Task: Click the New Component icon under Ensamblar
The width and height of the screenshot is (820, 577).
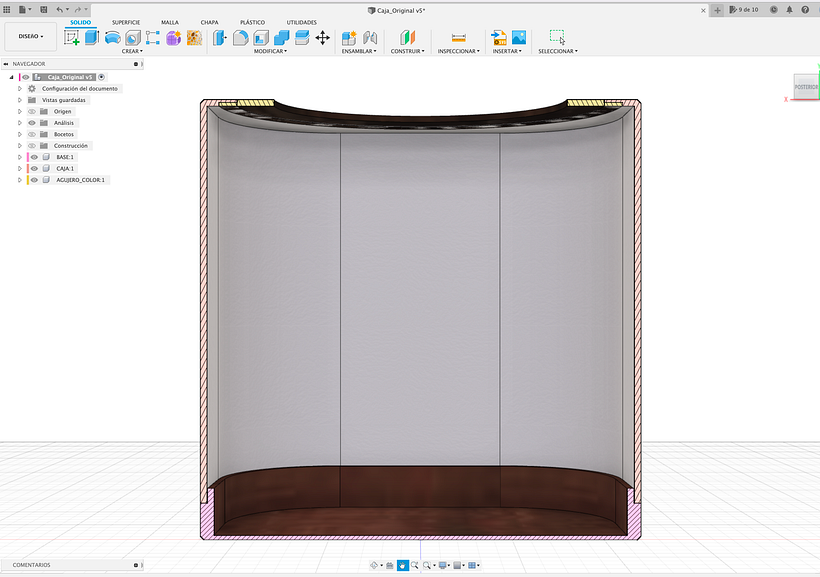Action: 349,37
